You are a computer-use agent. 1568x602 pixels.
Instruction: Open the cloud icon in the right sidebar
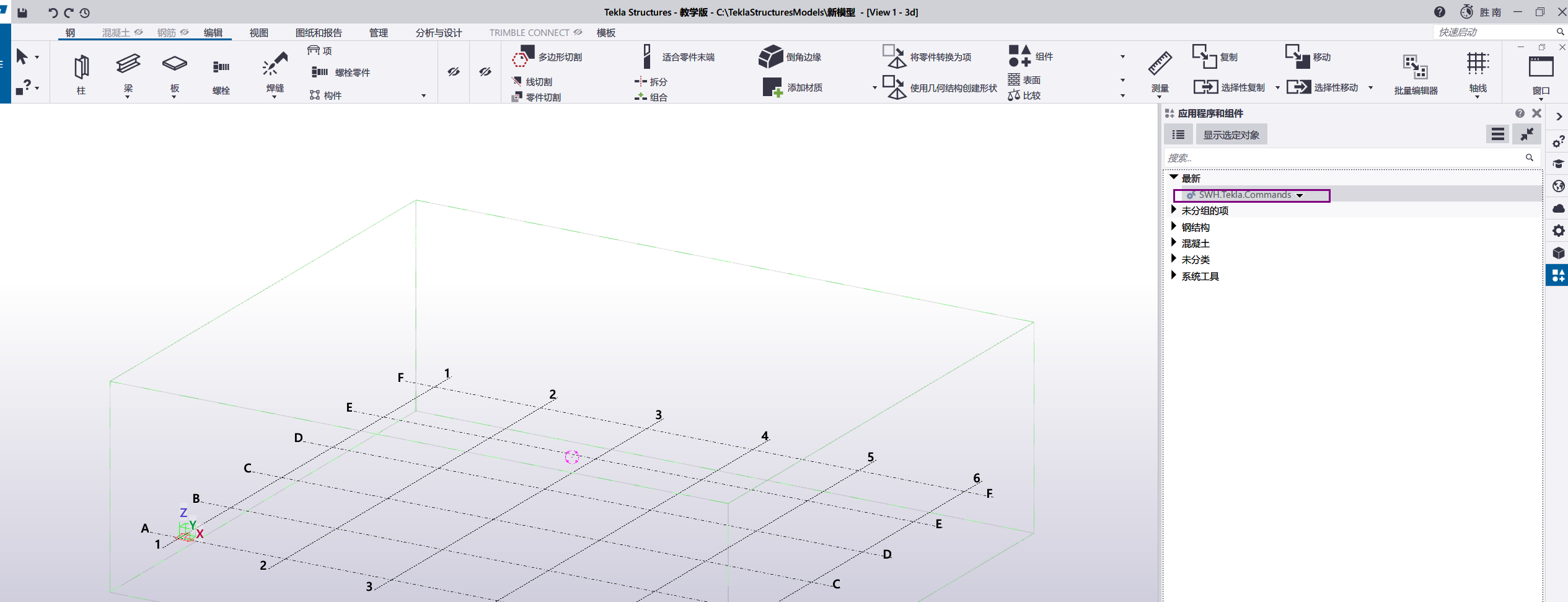click(x=1558, y=208)
